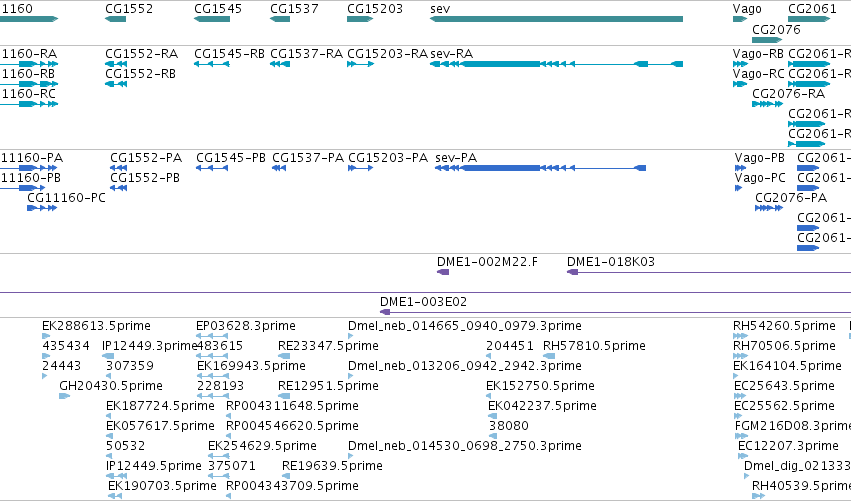Click the EK288613.5prime EST label
The height and width of the screenshot is (501, 851).
click(x=96, y=326)
